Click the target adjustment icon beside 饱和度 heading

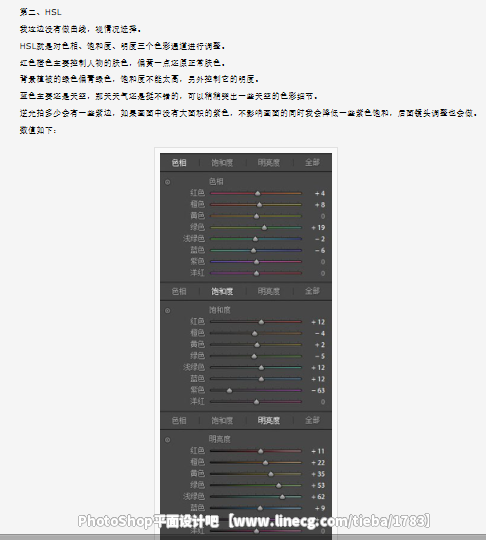point(167,311)
